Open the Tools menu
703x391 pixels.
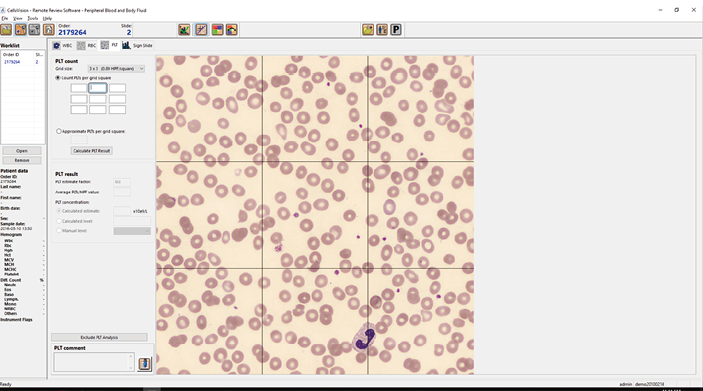pos(33,18)
